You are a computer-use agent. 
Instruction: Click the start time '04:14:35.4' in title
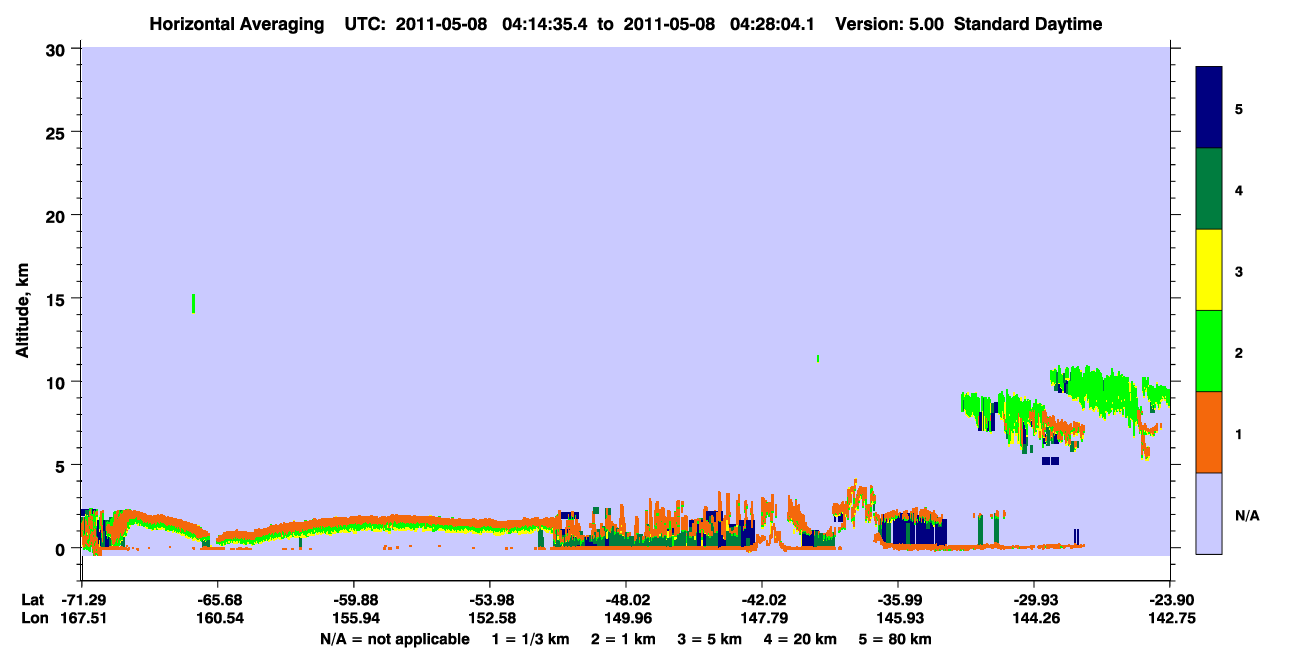(545, 24)
